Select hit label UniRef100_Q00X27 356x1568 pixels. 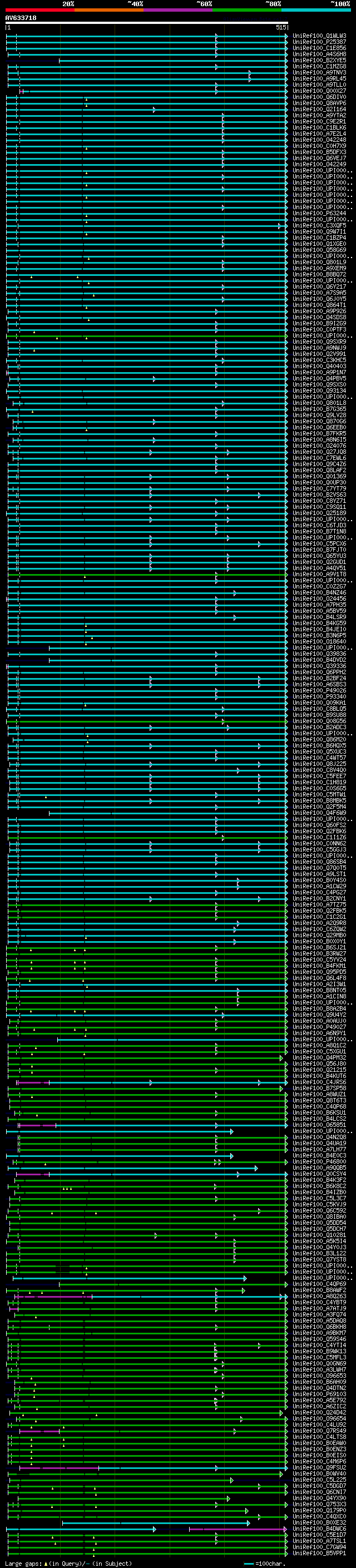click(319, 91)
